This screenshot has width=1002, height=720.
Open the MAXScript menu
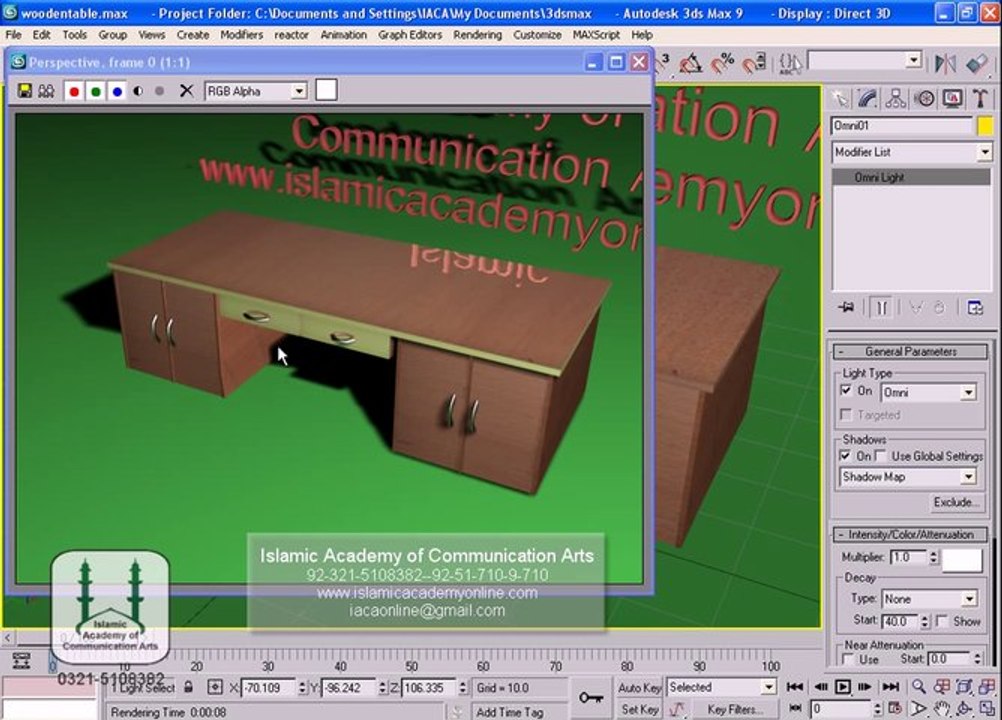click(596, 34)
